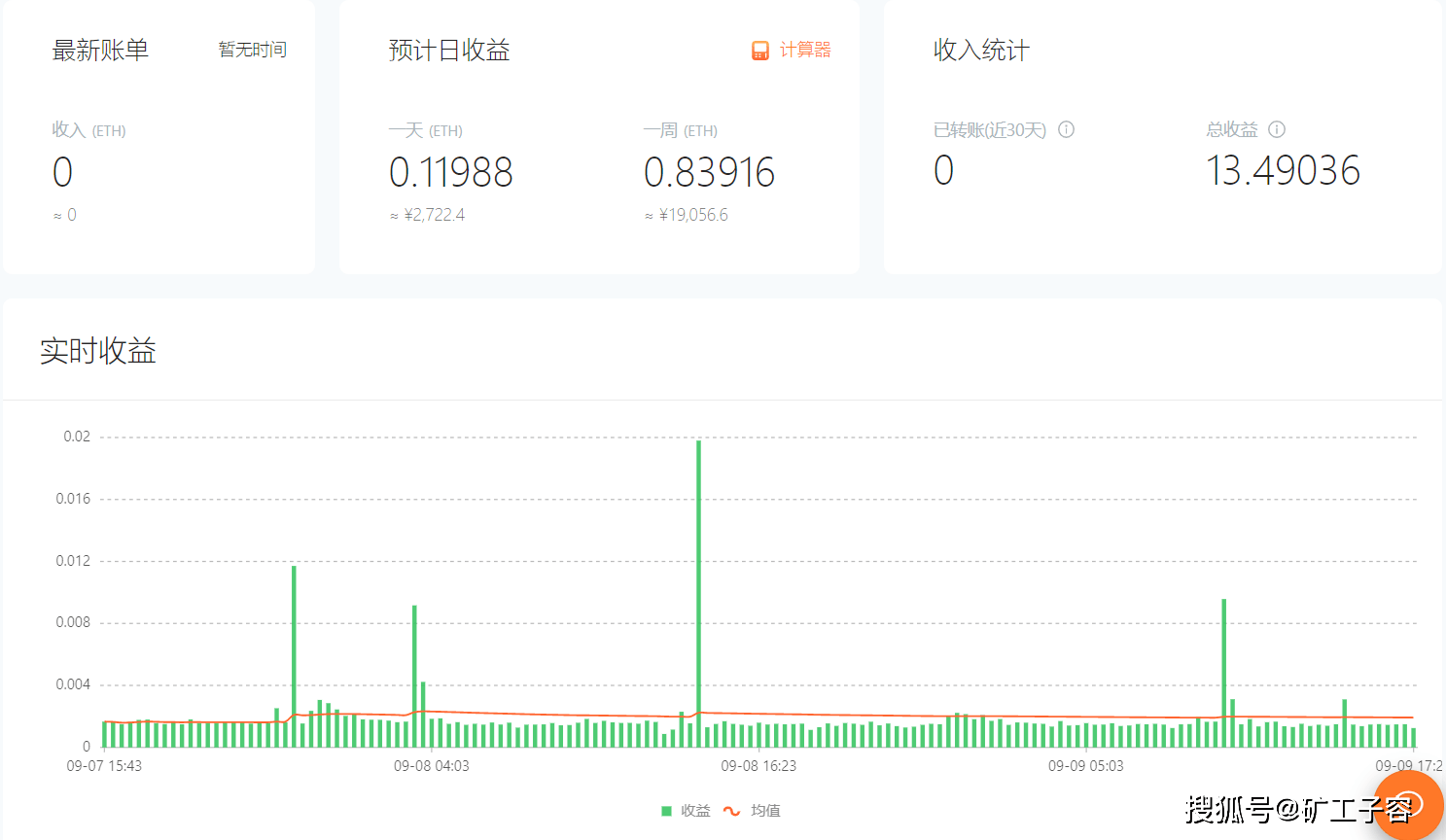1446x840 pixels.
Task: Click the 0.016 y-axis label
Action: pos(73,499)
